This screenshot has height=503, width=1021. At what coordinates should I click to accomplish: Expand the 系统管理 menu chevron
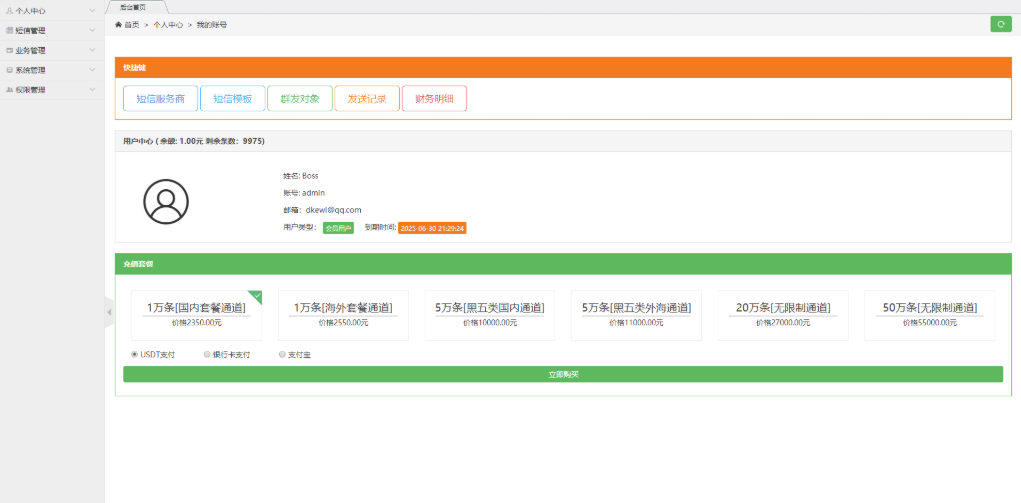tap(92, 70)
